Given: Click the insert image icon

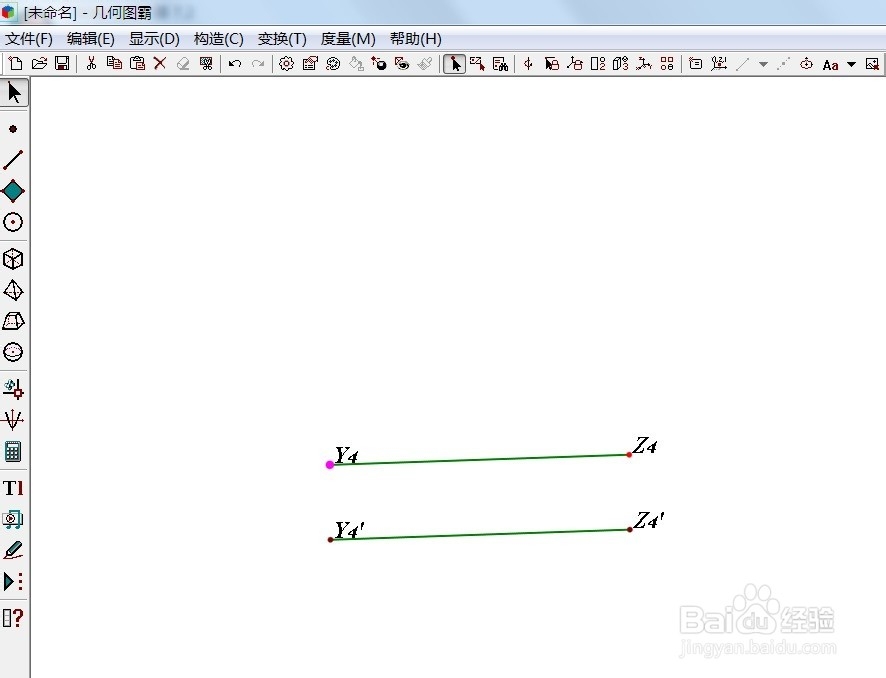Looking at the screenshot, I should pos(872,64).
